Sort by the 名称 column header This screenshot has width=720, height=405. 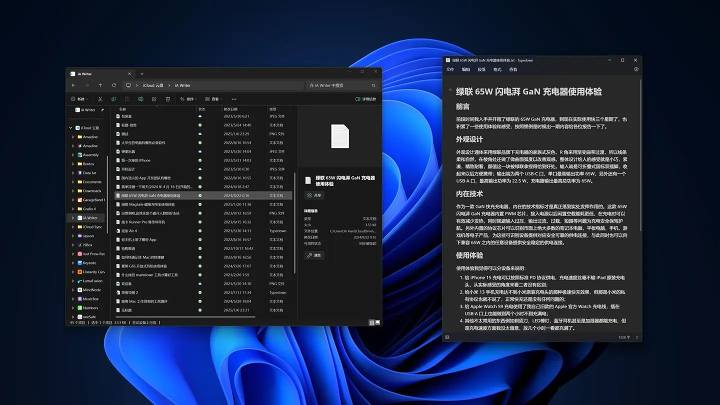123,109
